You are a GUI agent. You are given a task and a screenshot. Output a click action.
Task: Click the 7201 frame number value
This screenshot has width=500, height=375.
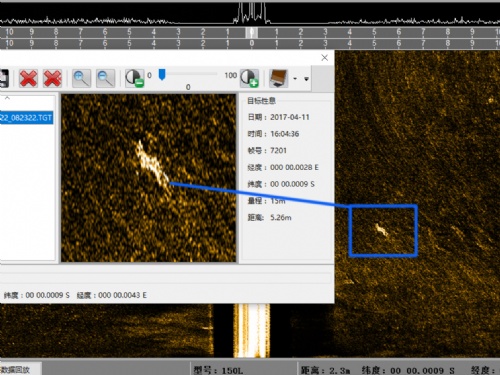tap(278, 151)
